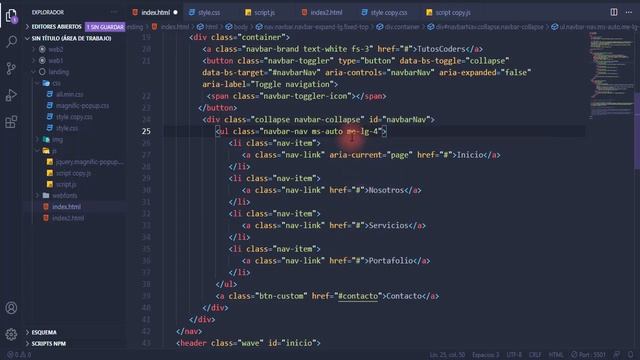Click the CSS icon of all.min.css
640x360 pixels.
(50, 94)
